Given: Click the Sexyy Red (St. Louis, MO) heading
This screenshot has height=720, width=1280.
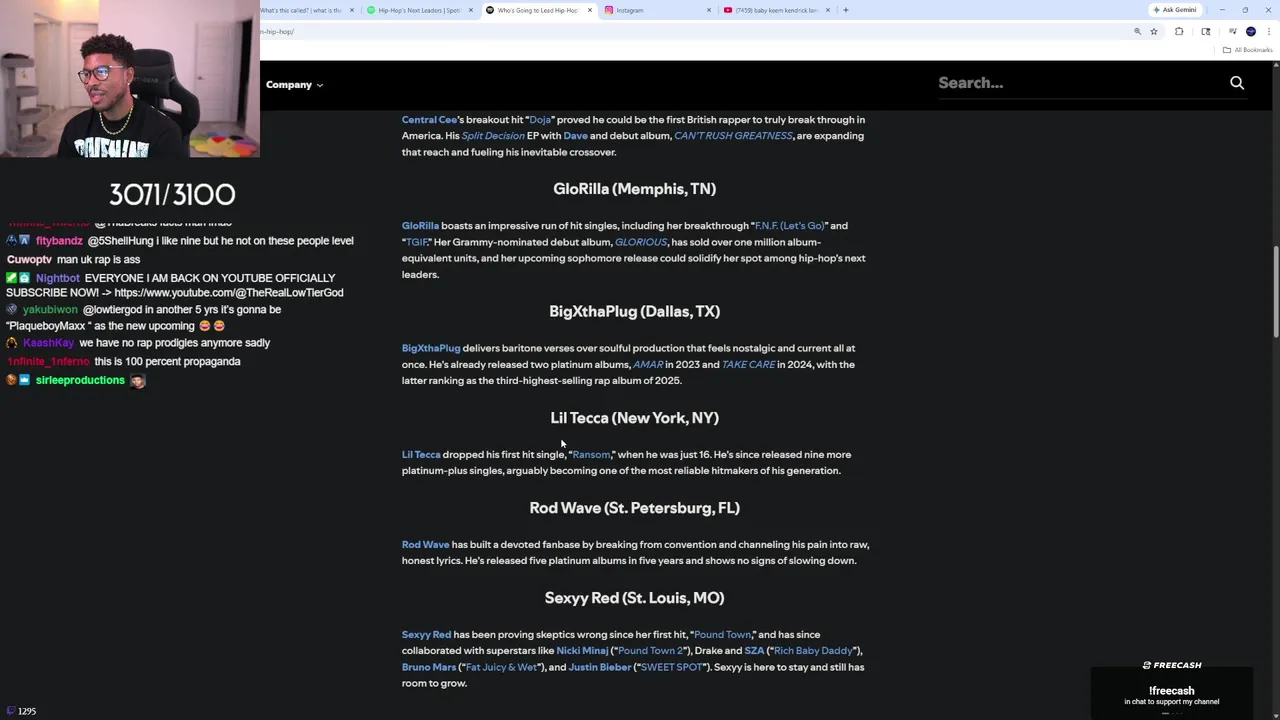Looking at the screenshot, I should (634, 598).
